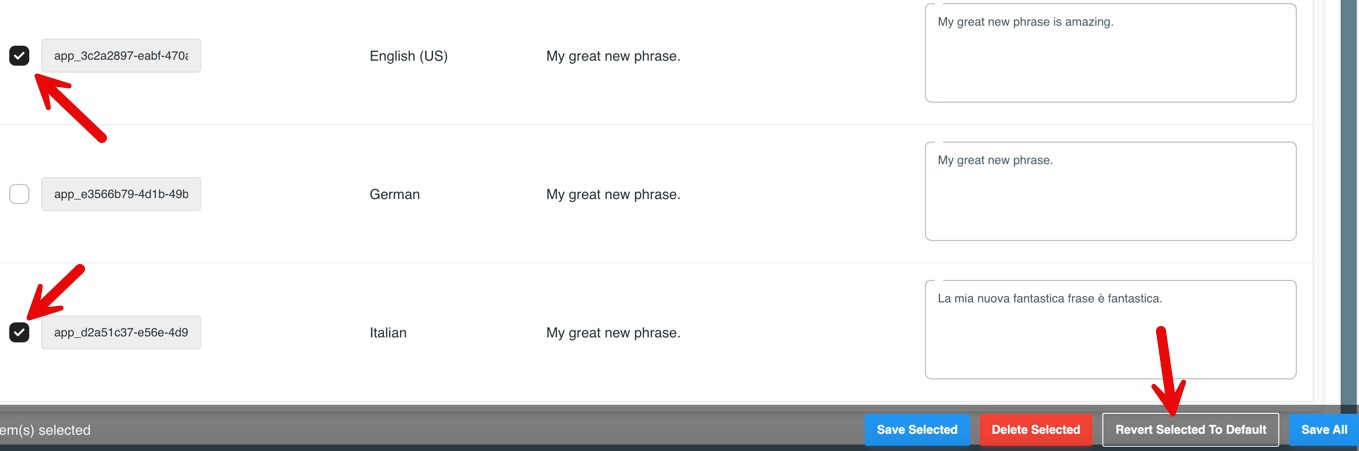Uncheck the Italian row checkbox
The height and width of the screenshot is (451, 1359).
click(x=19, y=332)
